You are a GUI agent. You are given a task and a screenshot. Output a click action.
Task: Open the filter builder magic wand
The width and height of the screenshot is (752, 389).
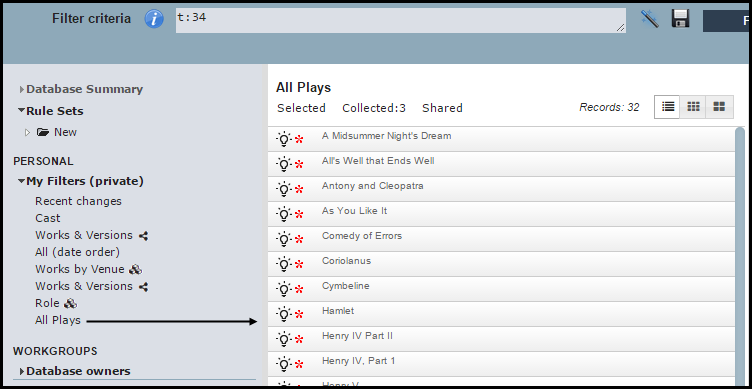(x=649, y=19)
